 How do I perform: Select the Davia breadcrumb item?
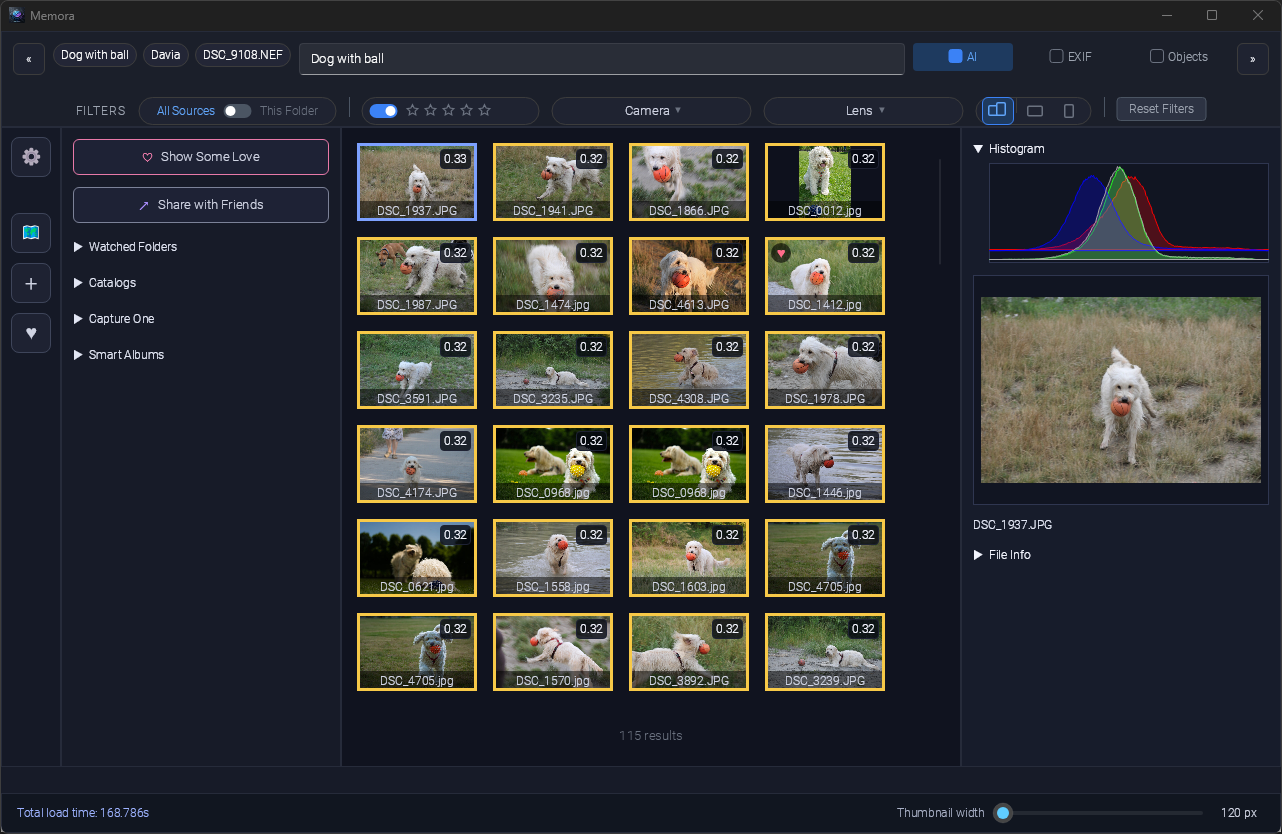pyautogui.click(x=165, y=55)
